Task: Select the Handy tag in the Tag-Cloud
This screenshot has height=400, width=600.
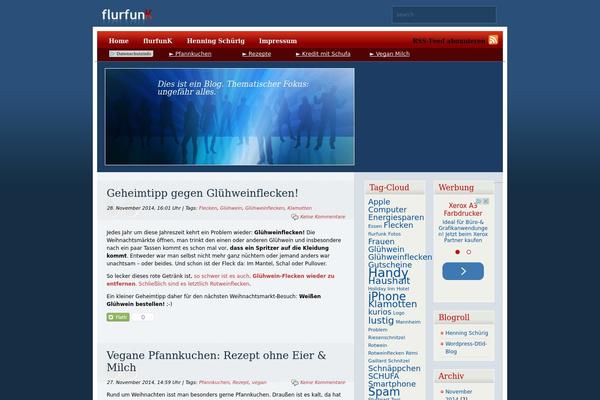Action: tap(388, 273)
